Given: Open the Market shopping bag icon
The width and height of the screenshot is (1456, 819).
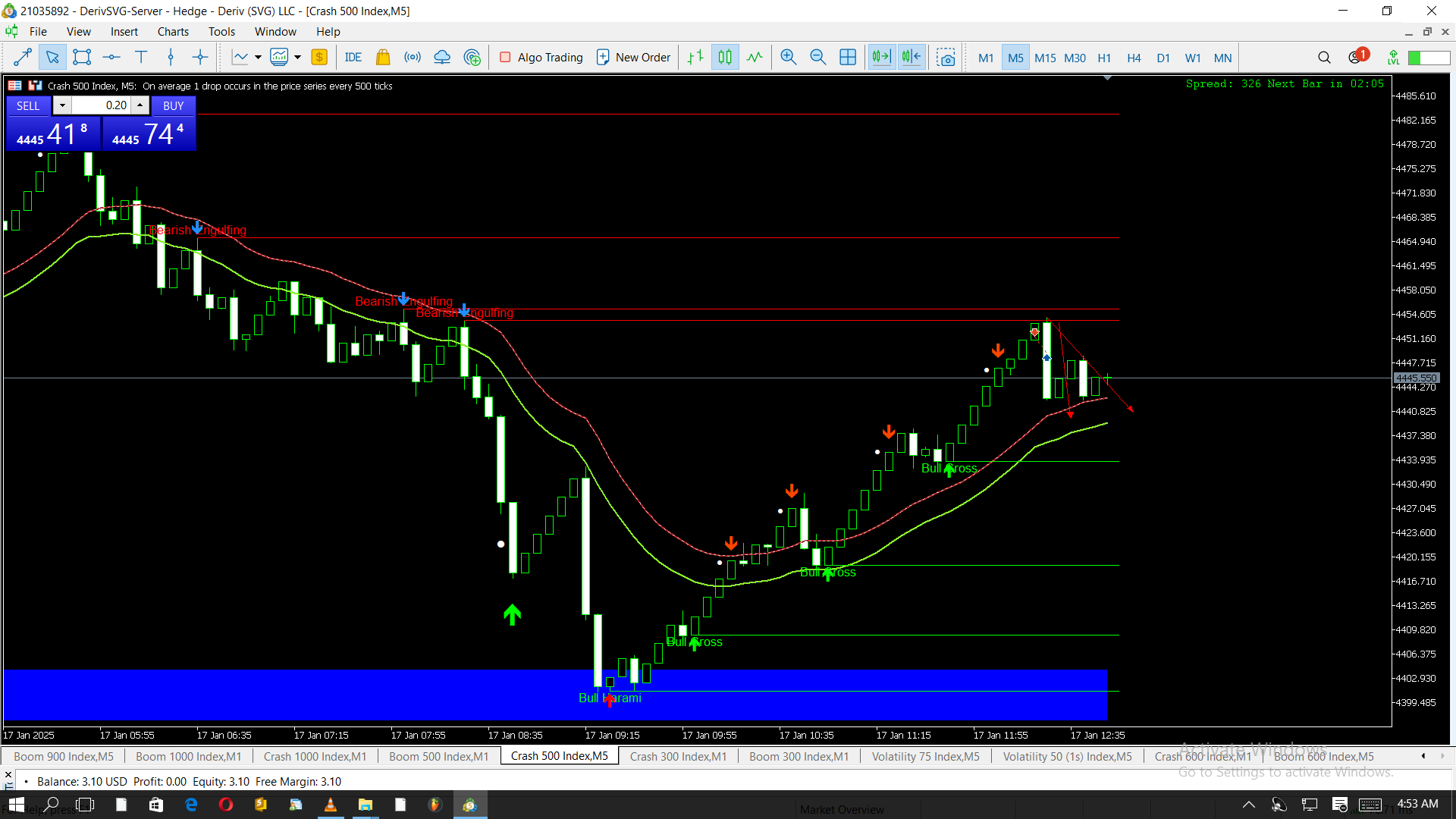Looking at the screenshot, I should tap(383, 57).
